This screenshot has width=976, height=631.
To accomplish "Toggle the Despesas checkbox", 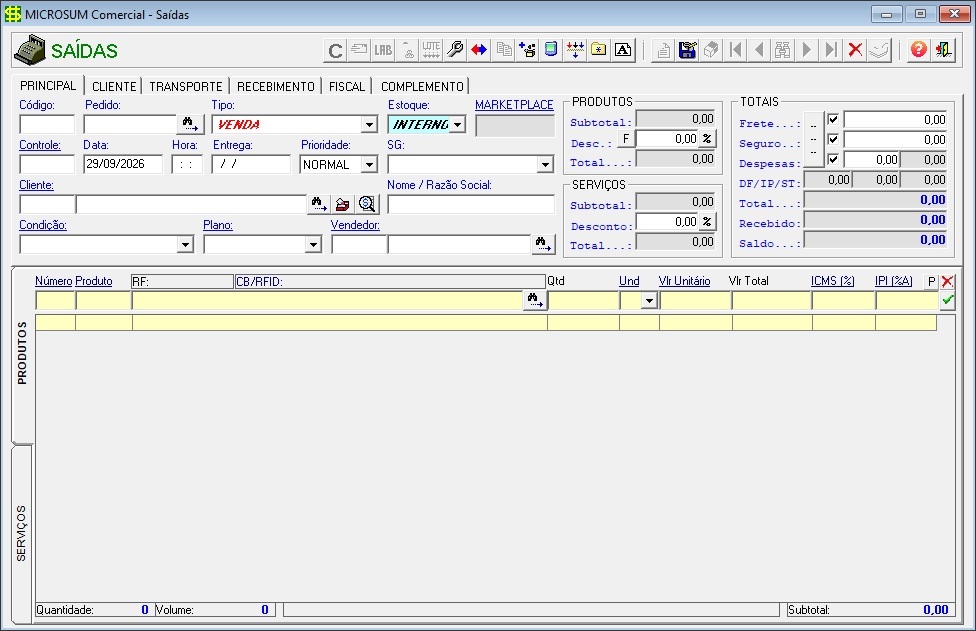I will point(833,159).
